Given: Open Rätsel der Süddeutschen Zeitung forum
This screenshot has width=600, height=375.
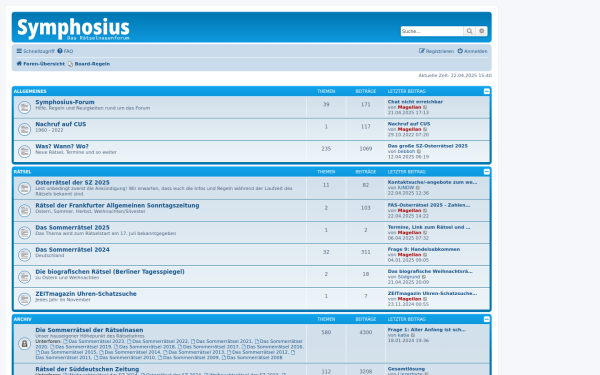Looking at the screenshot, I should [87, 369].
